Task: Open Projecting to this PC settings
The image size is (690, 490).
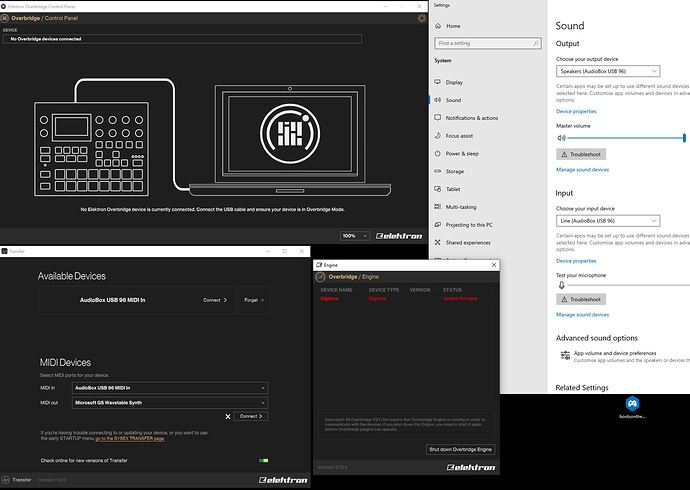Action: (469, 225)
